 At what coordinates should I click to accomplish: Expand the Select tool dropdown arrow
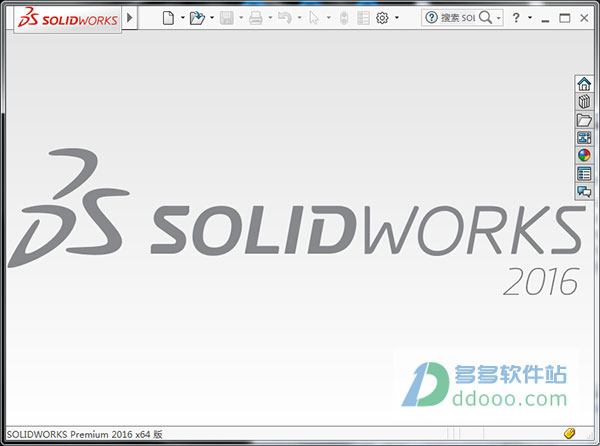[x=329, y=18]
